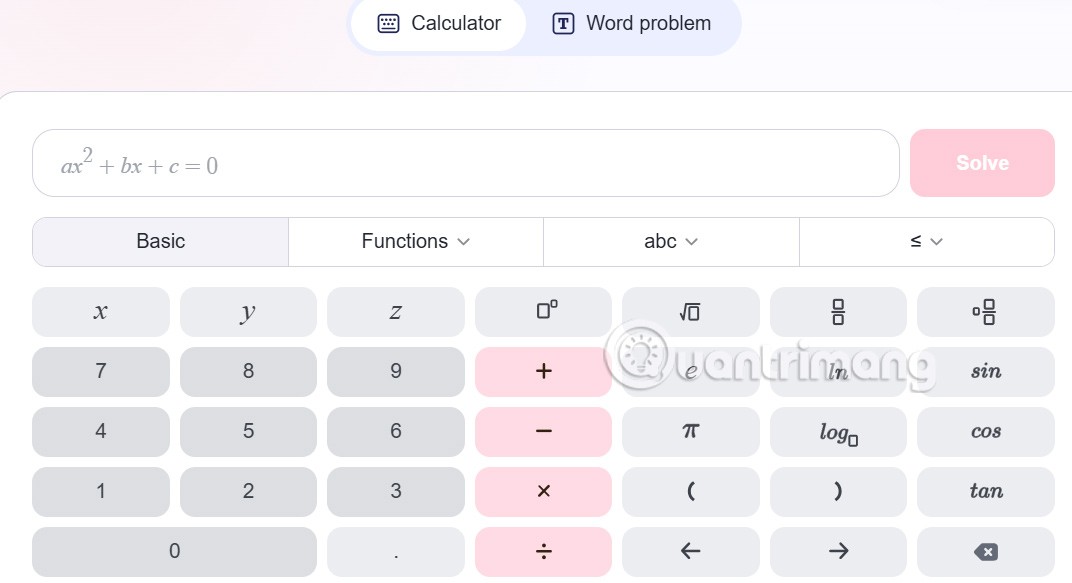Expand the Functions dropdown
Viewport: 1072px width, 583px height.
pos(416,241)
